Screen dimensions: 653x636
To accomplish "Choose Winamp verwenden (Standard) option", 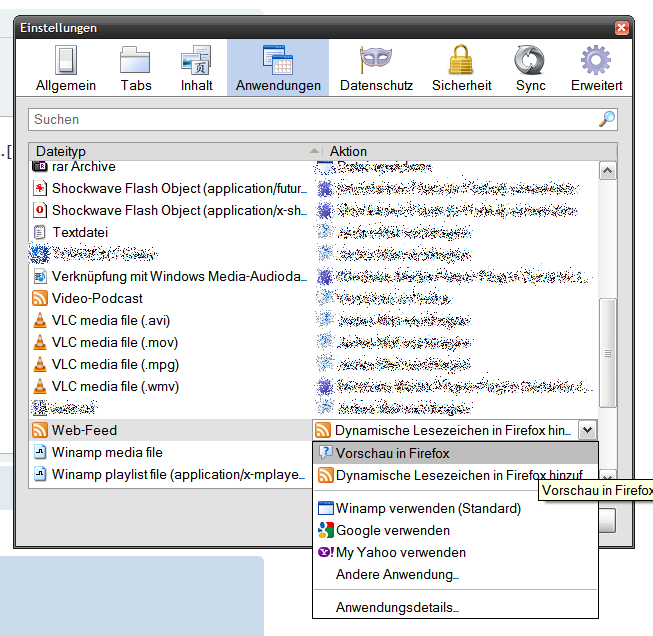I will [455, 508].
